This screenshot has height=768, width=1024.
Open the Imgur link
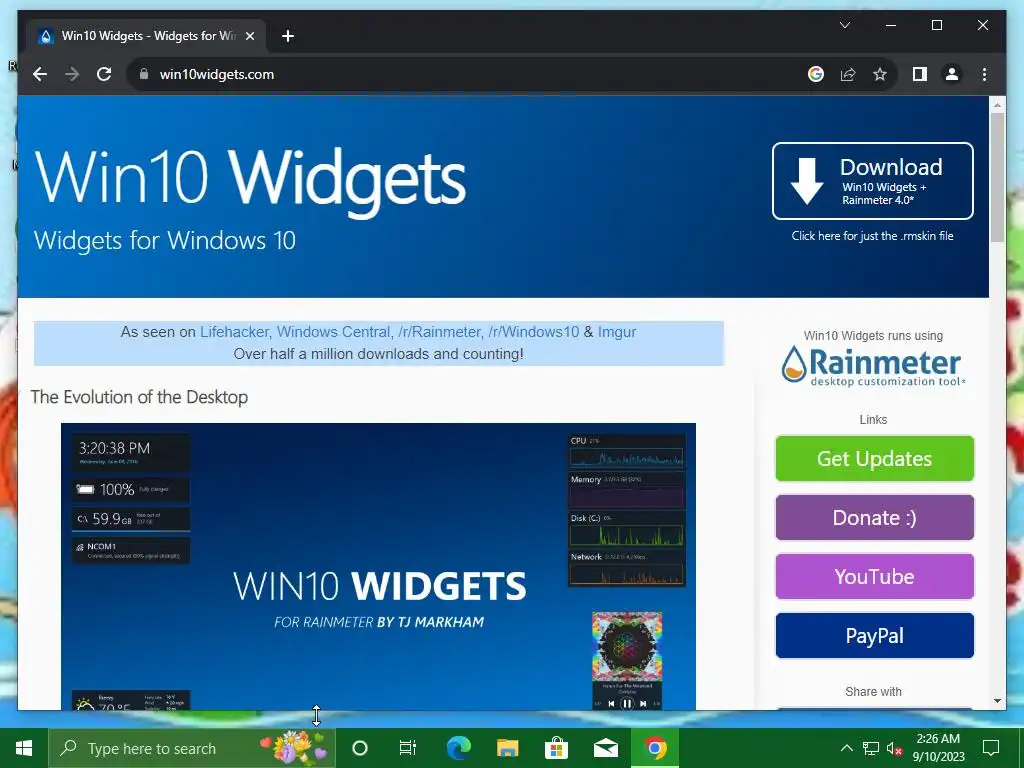pyautogui.click(x=616, y=332)
